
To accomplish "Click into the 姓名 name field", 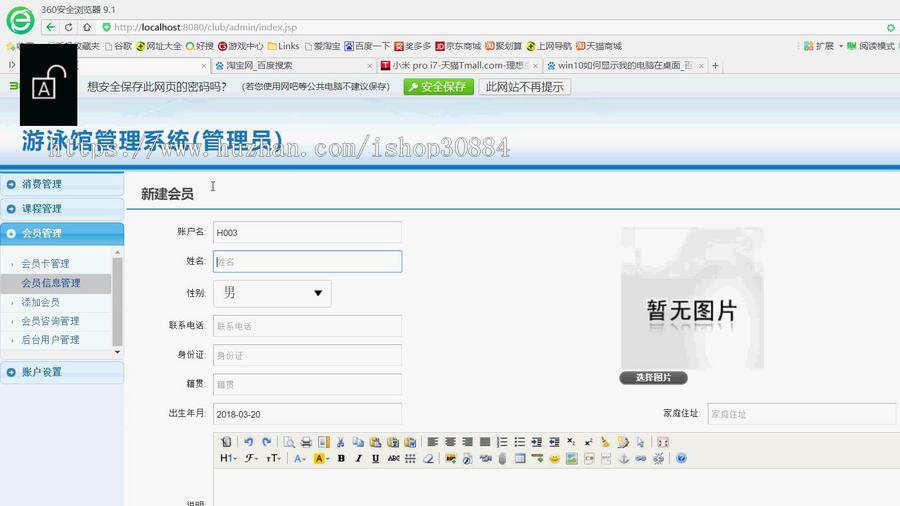I will point(308,262).
